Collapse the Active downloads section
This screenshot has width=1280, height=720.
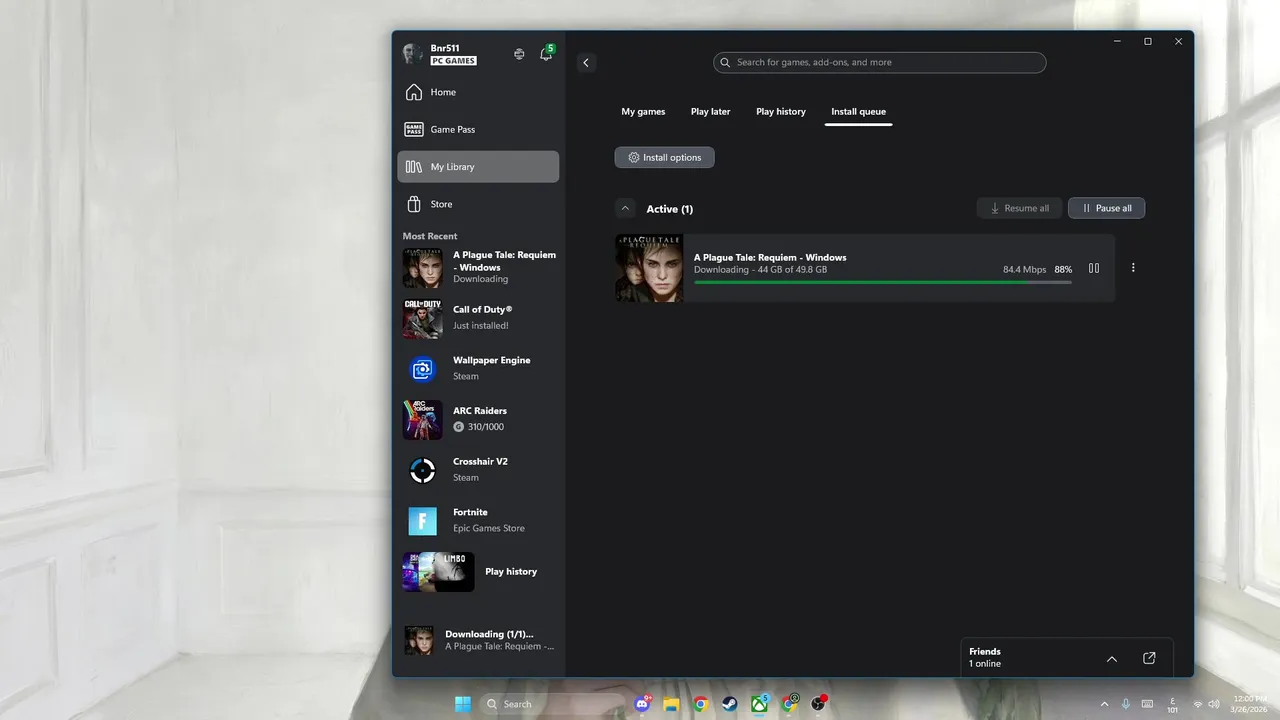coord(625,208)
